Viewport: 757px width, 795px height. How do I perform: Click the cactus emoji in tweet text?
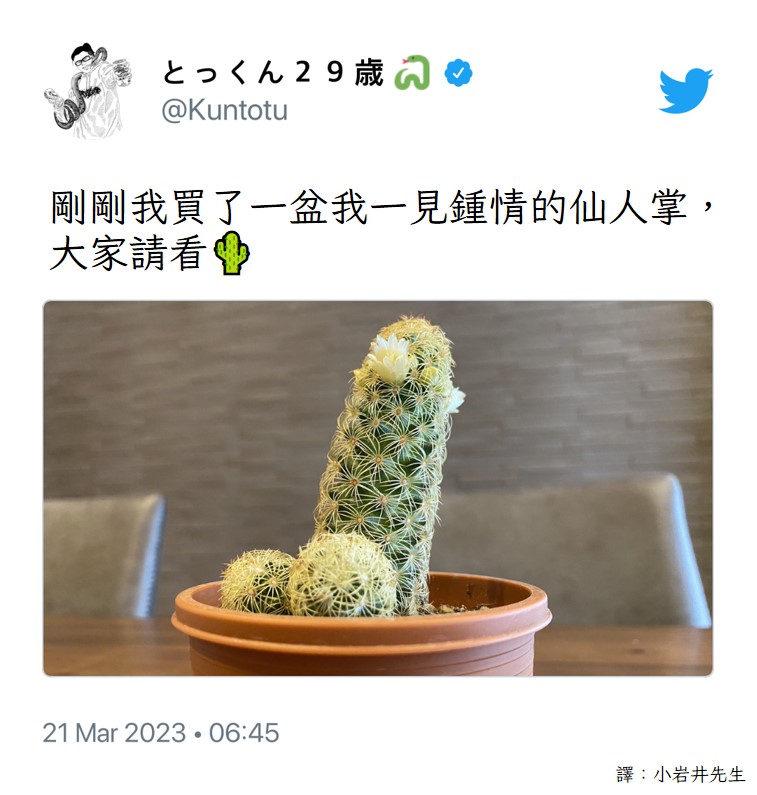232,253
